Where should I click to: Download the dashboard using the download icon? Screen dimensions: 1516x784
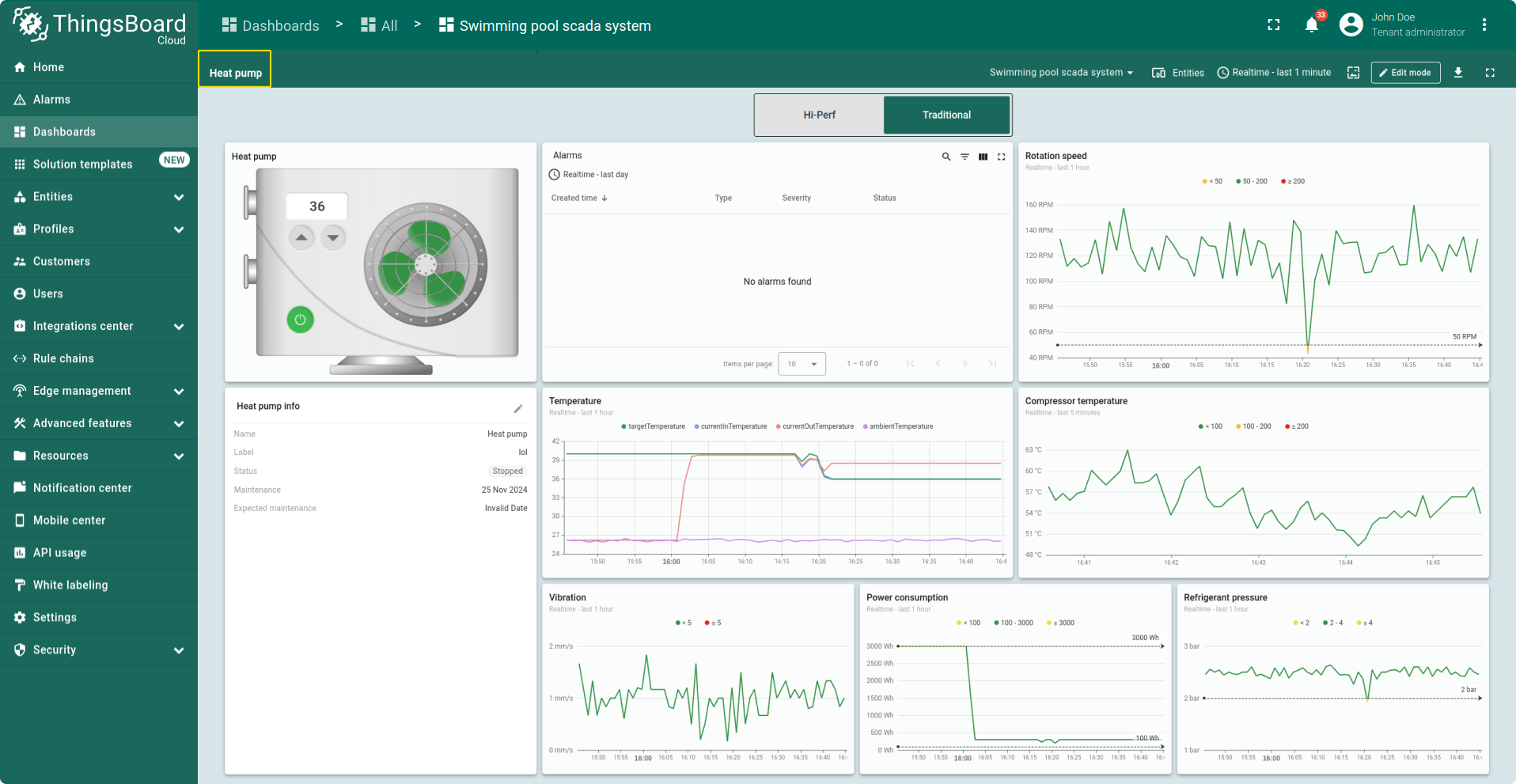tap(1458, 72)
